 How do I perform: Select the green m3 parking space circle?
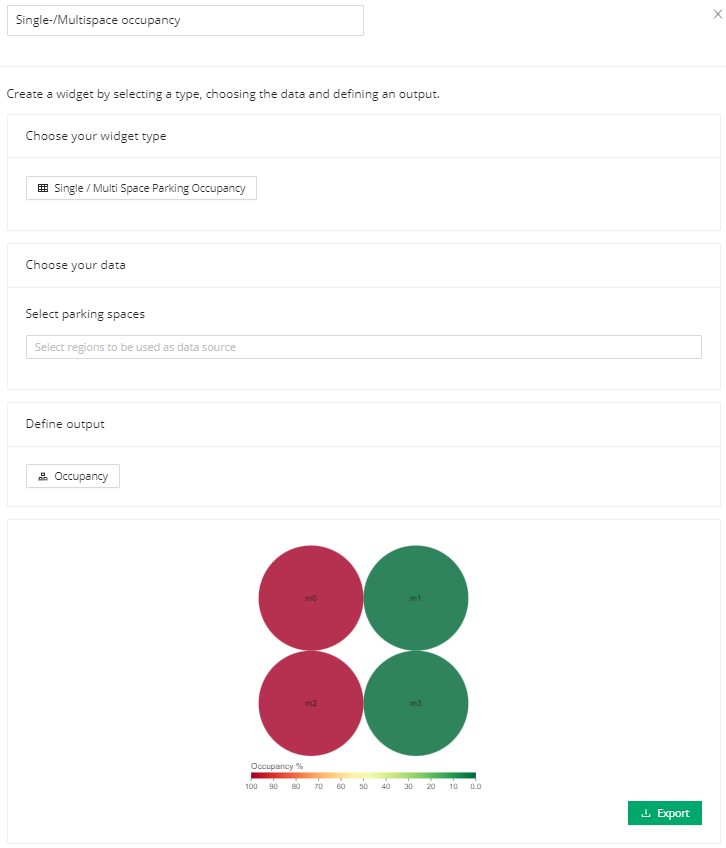[415, 703]
